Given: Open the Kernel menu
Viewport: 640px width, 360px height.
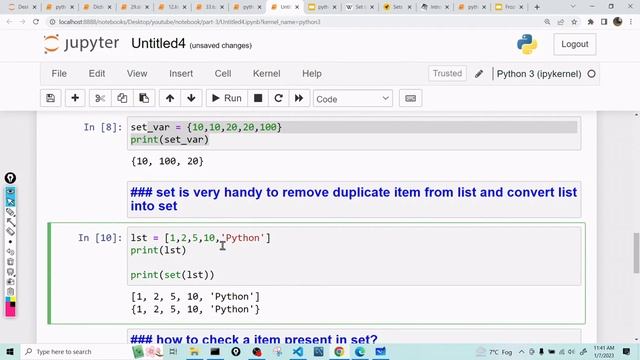Looking at the screenshot, I should click(x=267, y=73).
